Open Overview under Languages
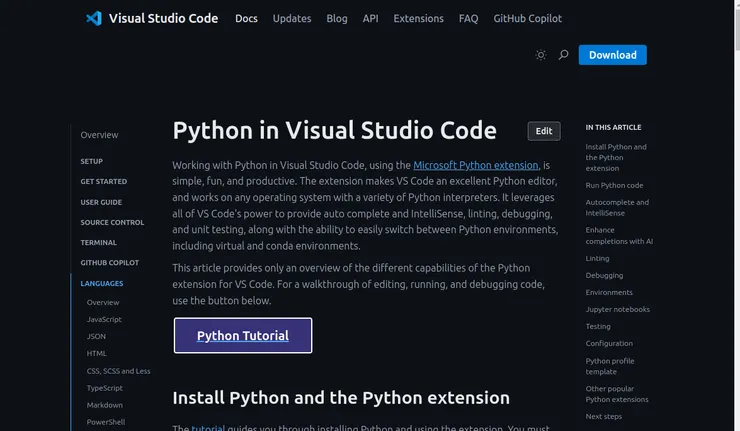This screenshot has width=740, height=431. tap(103, 303)
